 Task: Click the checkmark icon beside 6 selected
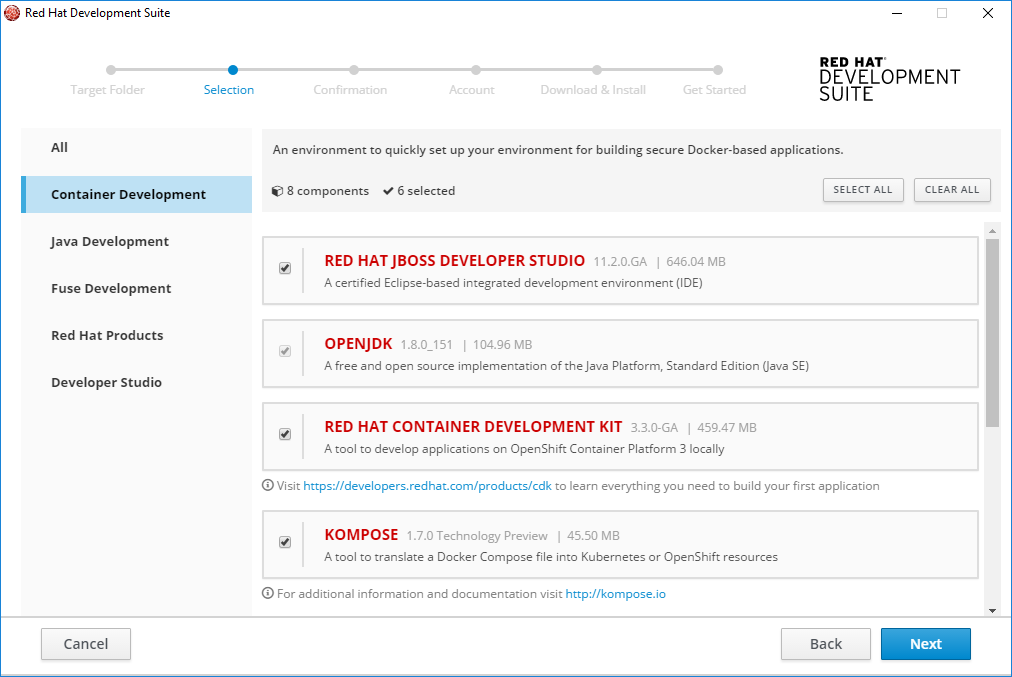(x=388, y=190)
